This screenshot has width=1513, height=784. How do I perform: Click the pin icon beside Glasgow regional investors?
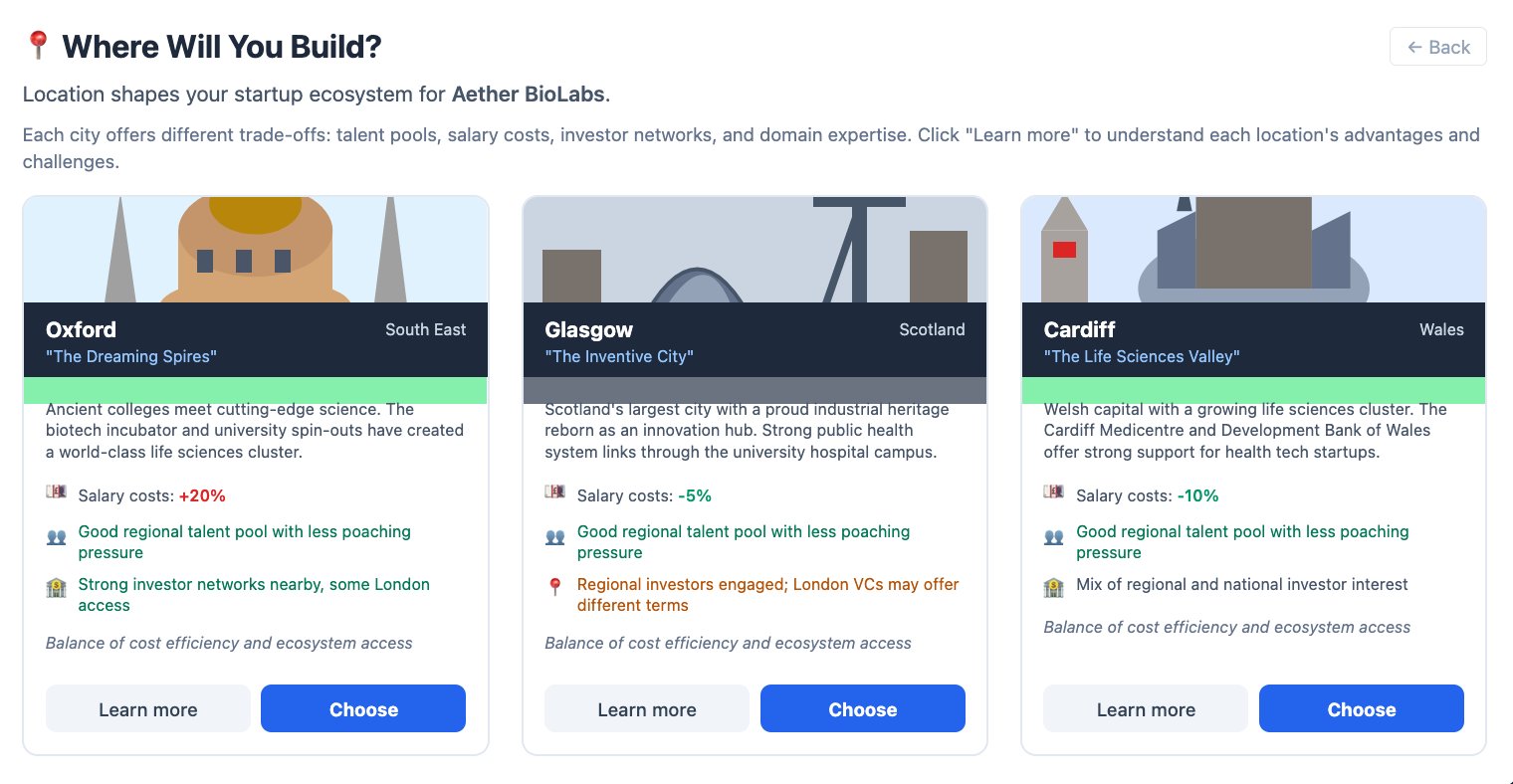555,588
